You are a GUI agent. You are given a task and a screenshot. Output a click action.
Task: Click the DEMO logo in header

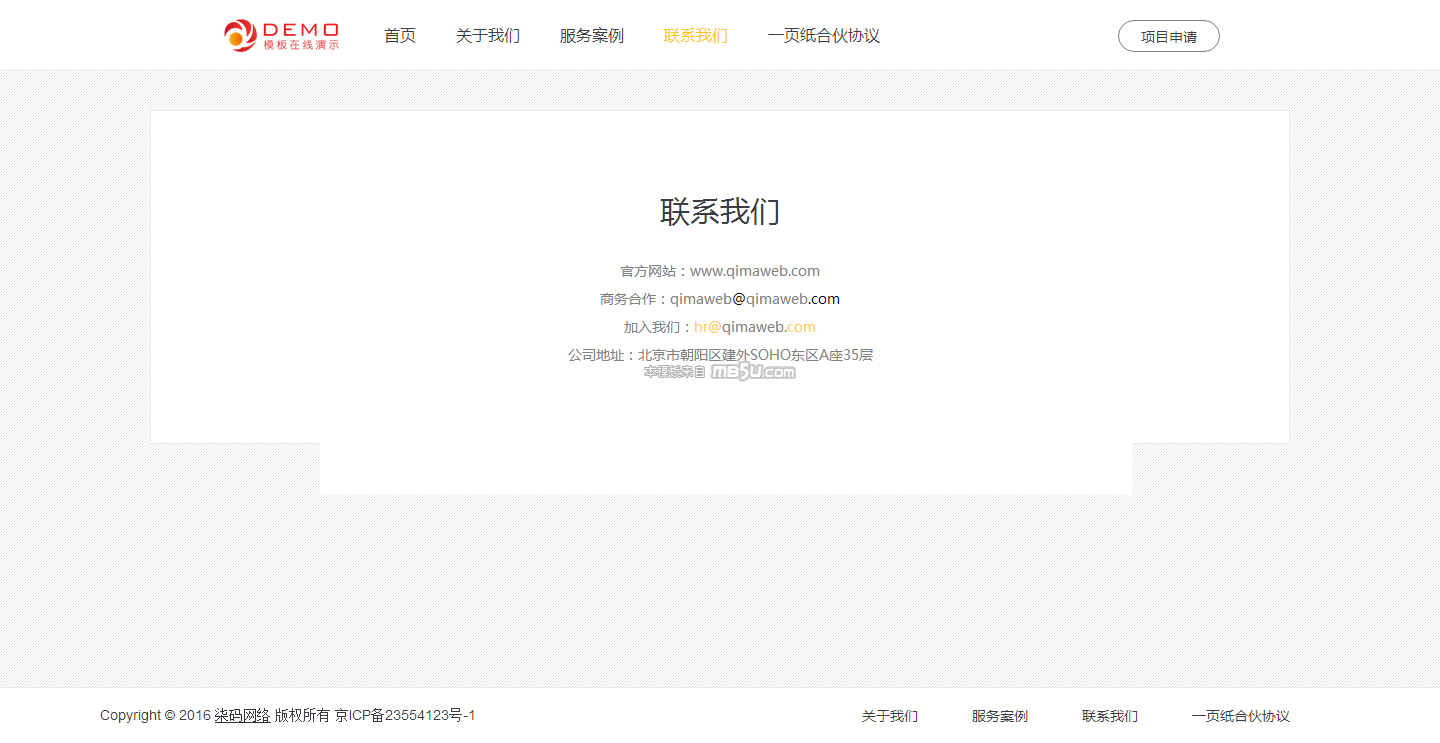click(x=281, y=36)
